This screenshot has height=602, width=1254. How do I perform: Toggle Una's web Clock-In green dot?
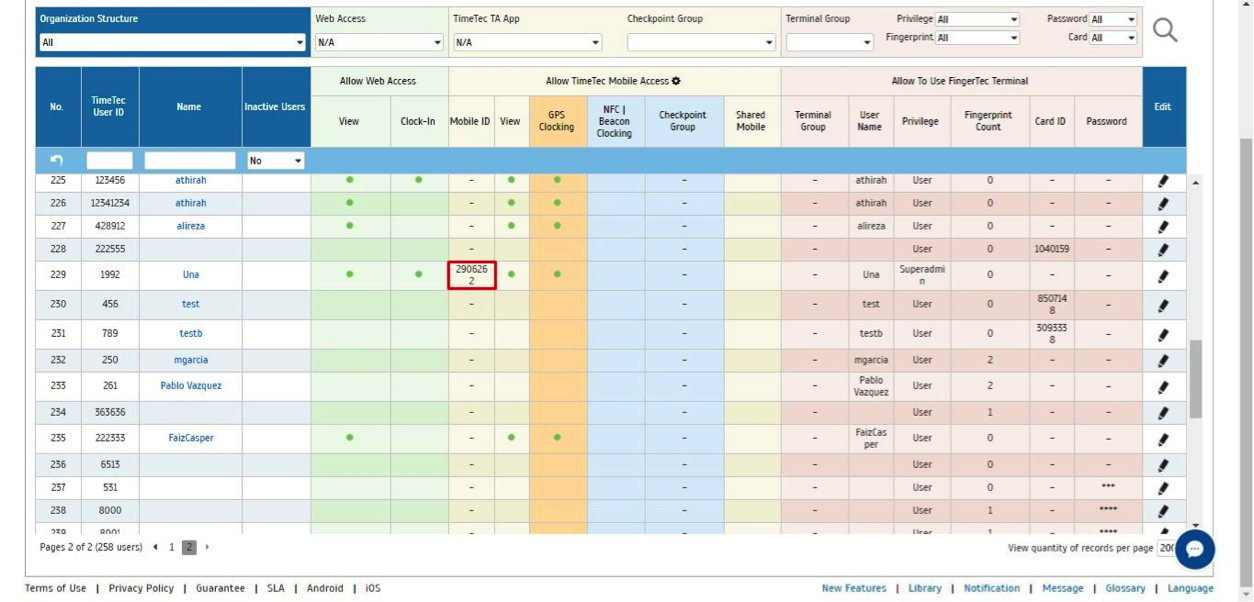[418, 274]
